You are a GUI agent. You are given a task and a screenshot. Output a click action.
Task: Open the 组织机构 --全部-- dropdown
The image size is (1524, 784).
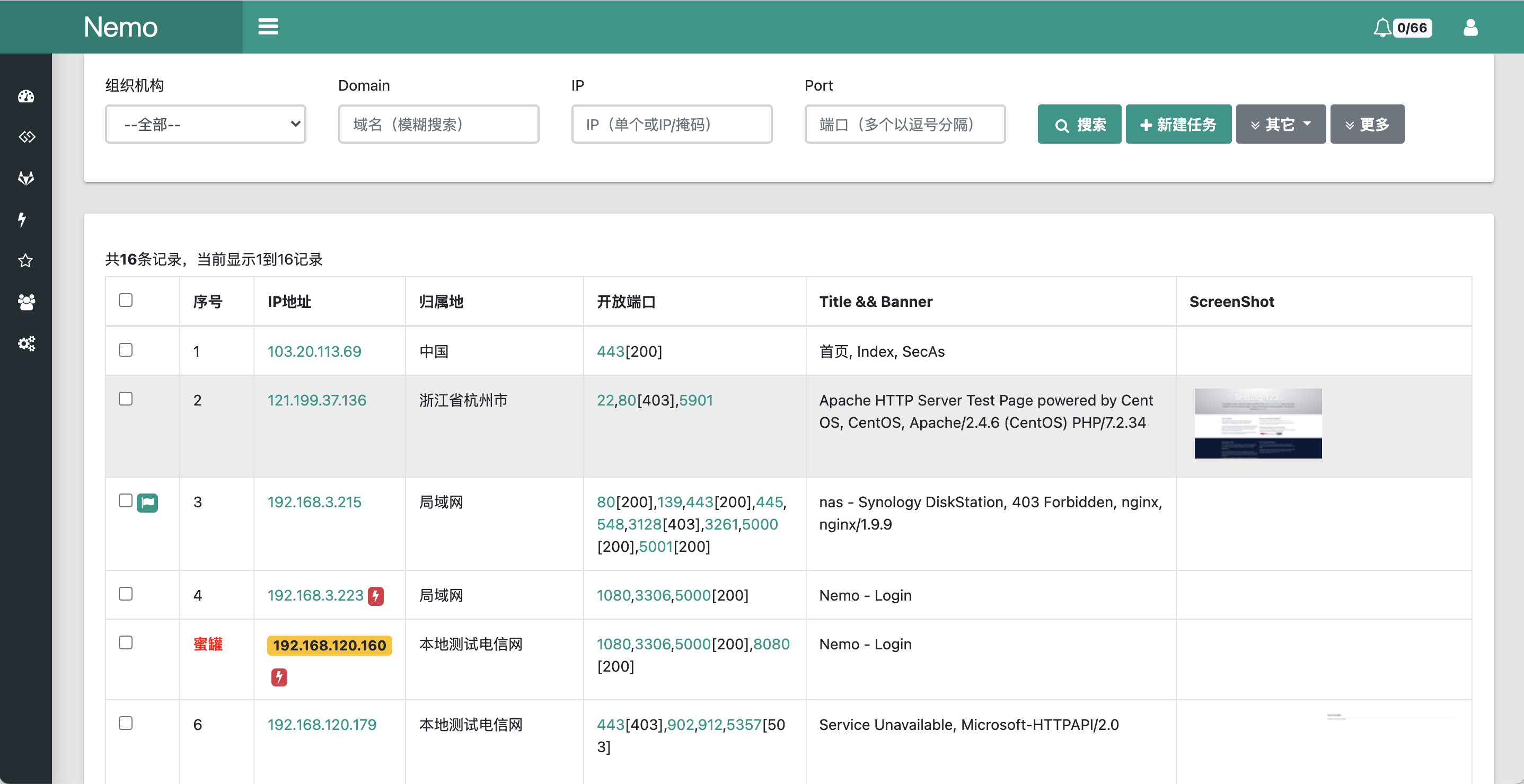[x=205, y=124]
